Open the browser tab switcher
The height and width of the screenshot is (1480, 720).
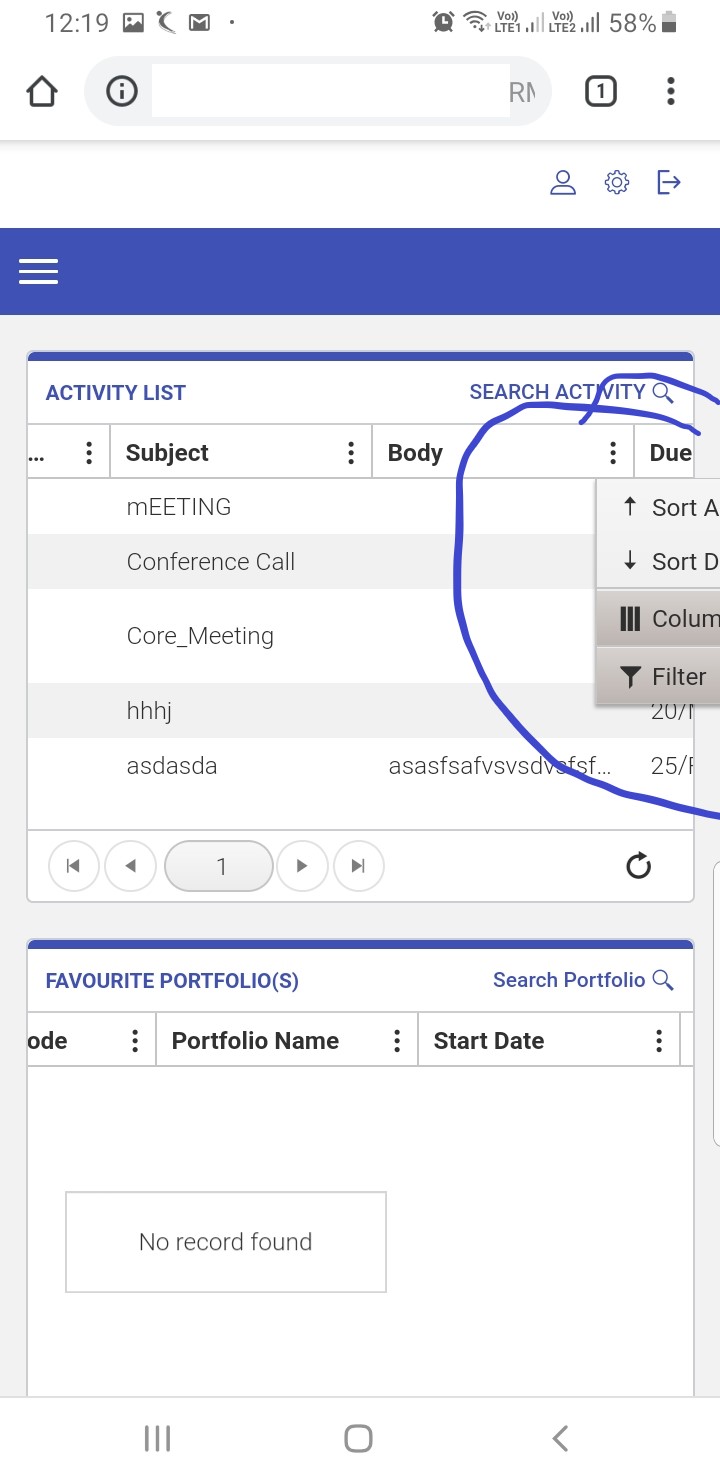[600, 92]
